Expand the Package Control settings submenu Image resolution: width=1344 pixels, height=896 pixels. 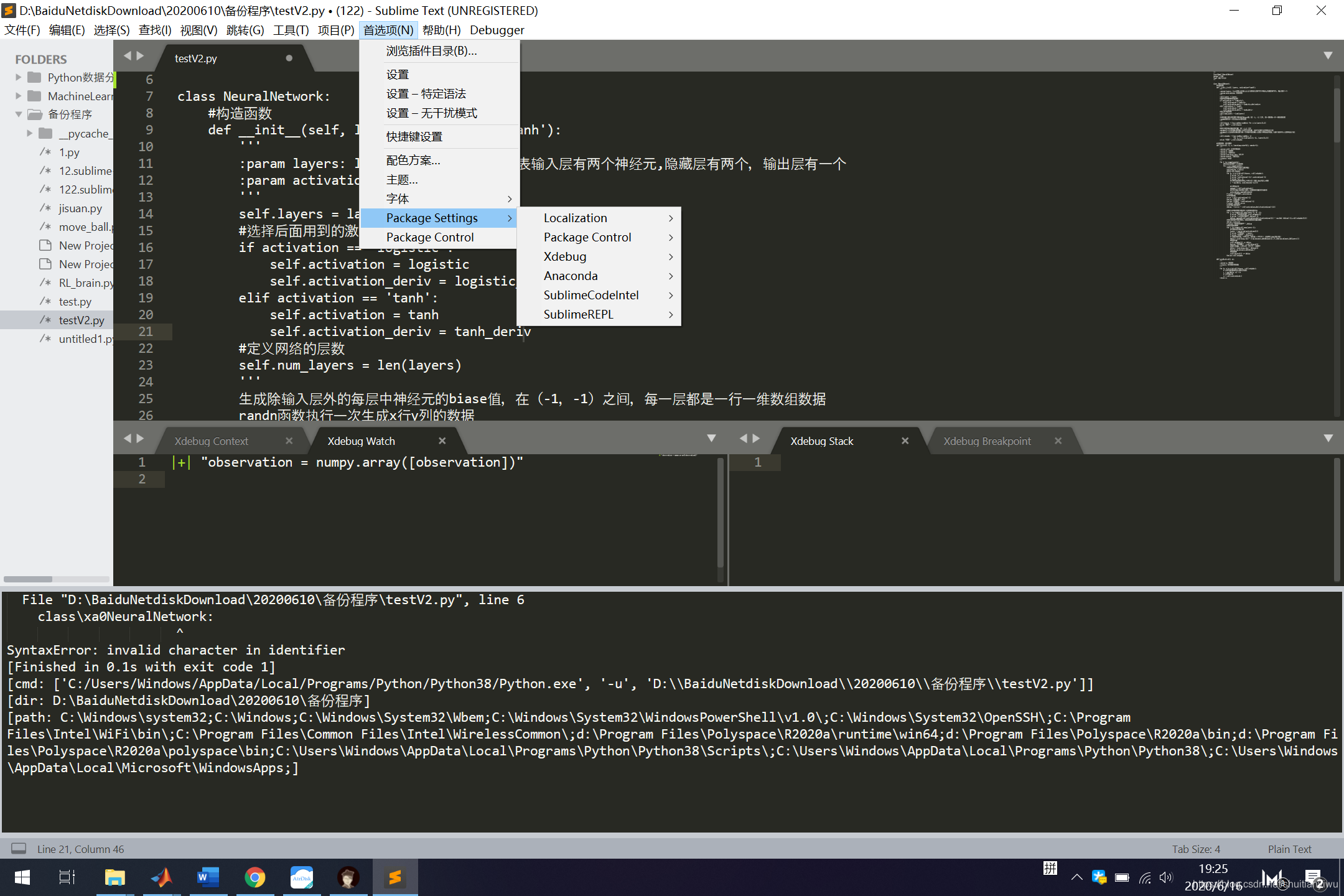pyautogui.click(x=599, y=237)
